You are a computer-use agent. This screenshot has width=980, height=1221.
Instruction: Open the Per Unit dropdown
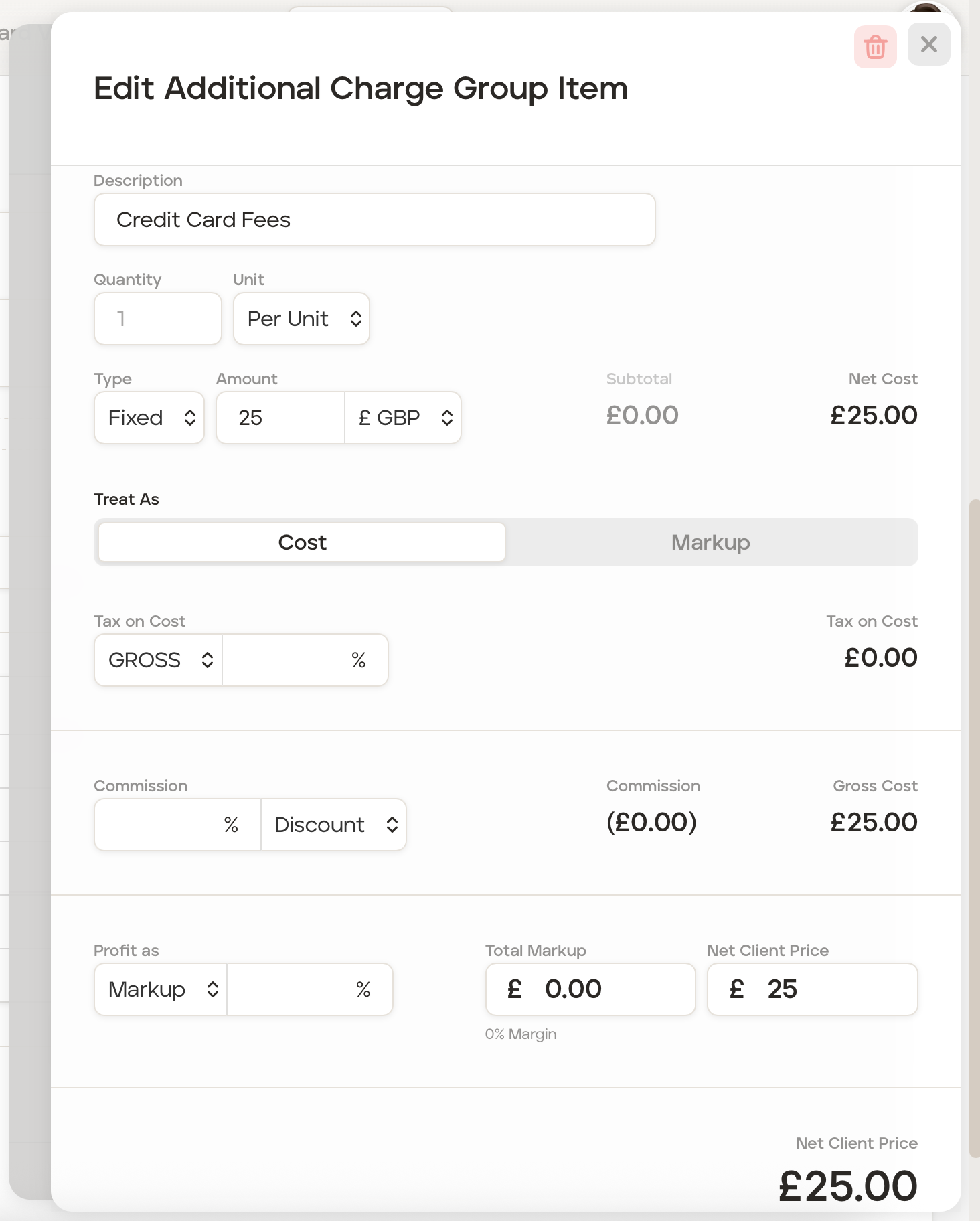click(301, 319)
